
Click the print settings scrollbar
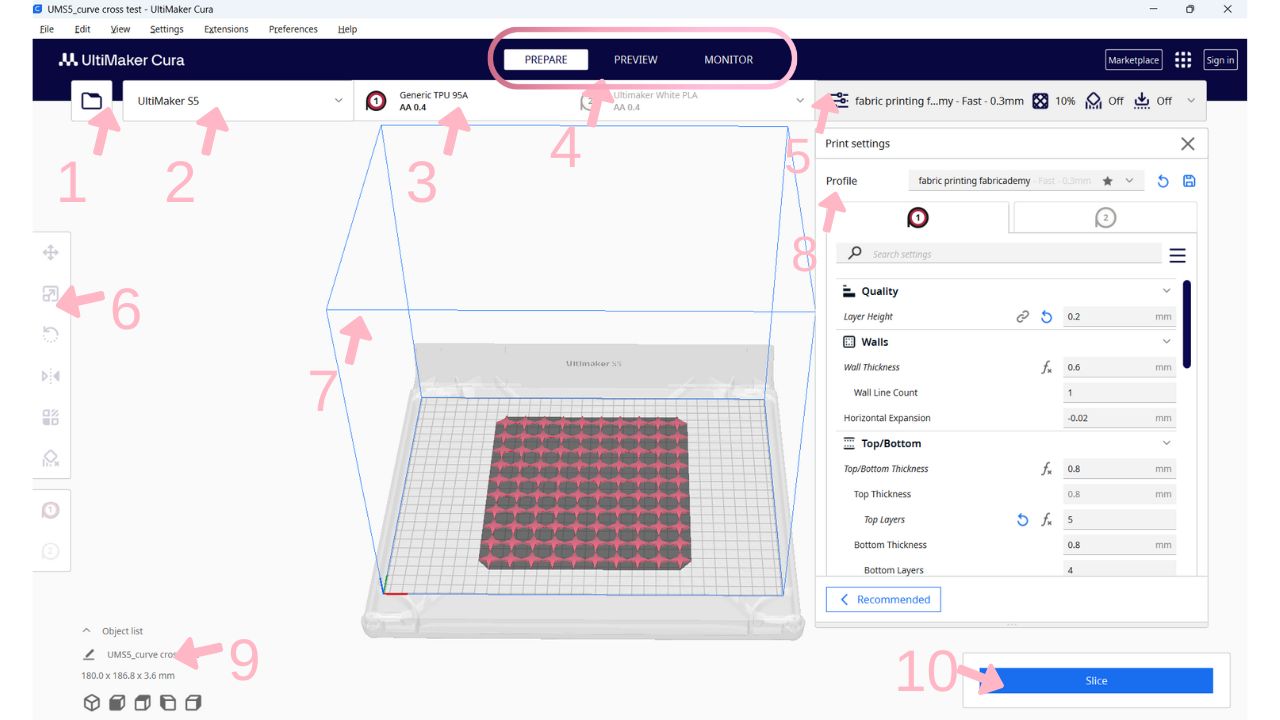pyautogui.click(x=1187, y=325)
